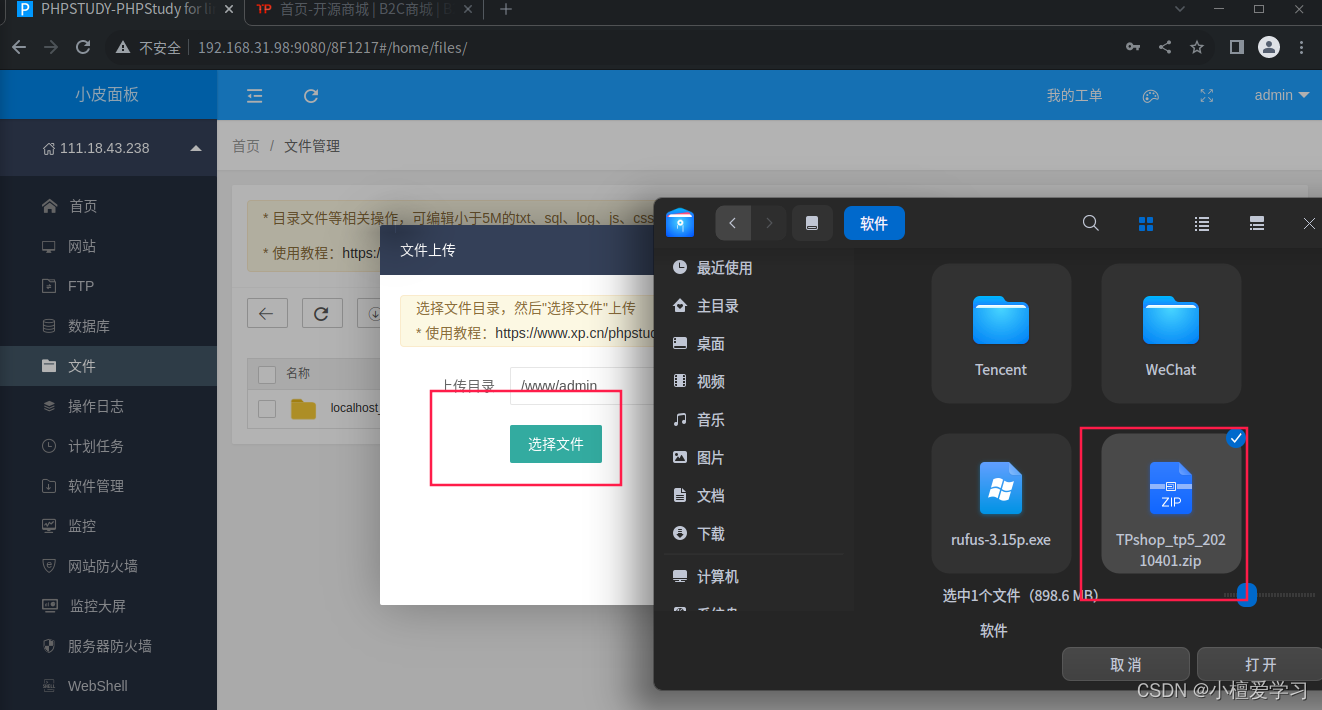Select 数据库 in the sidebar

click(81, 326)
